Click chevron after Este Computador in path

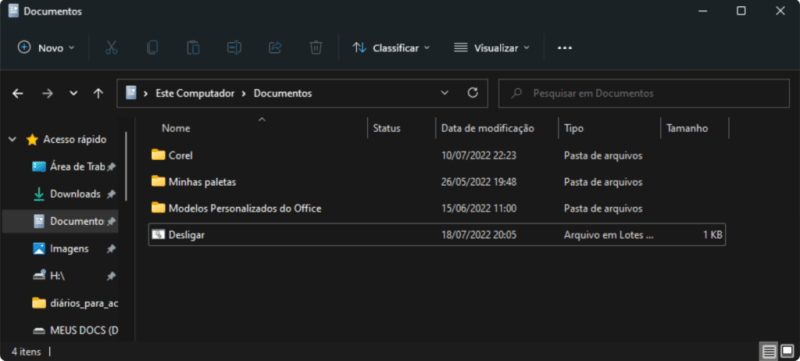point(244,93)
